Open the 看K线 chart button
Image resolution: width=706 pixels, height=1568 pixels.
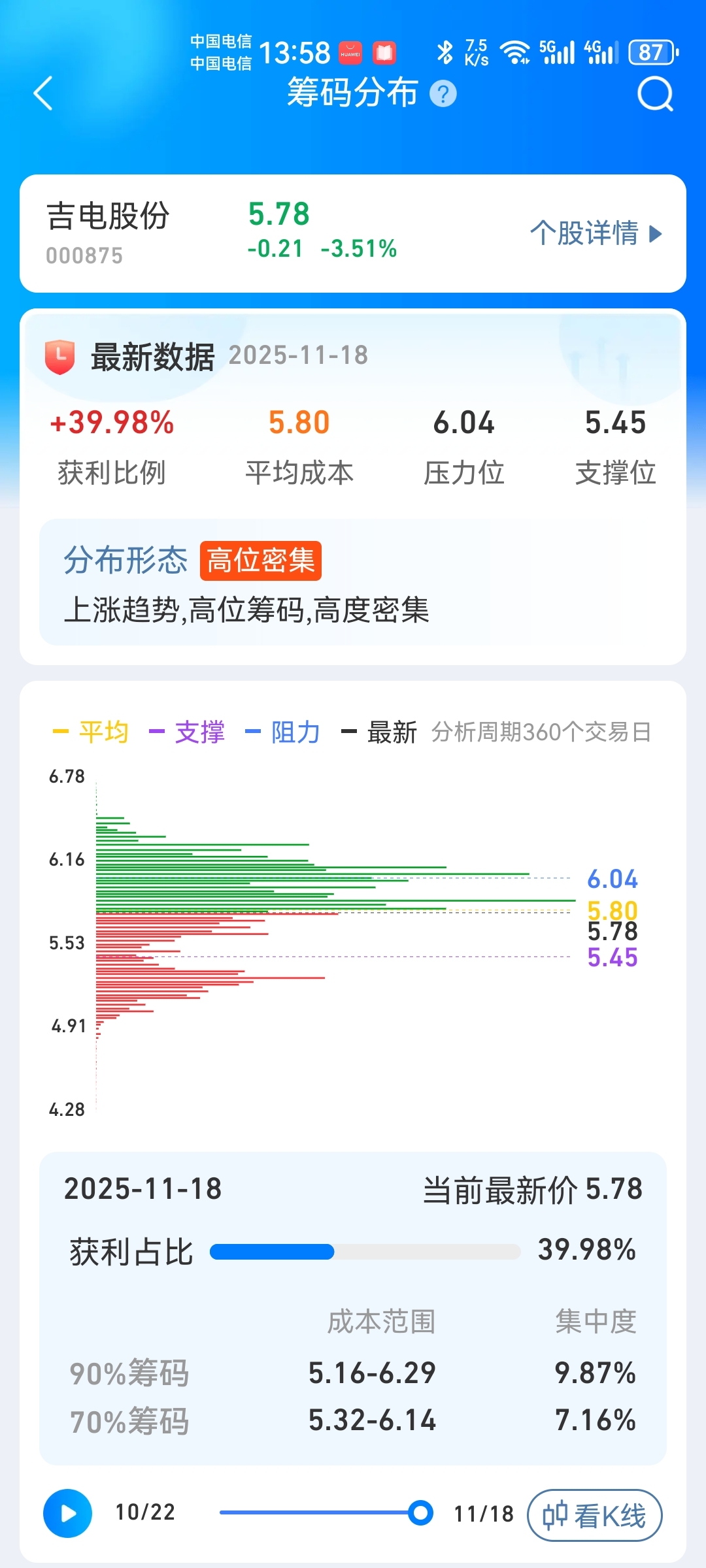pos(595,1515)
